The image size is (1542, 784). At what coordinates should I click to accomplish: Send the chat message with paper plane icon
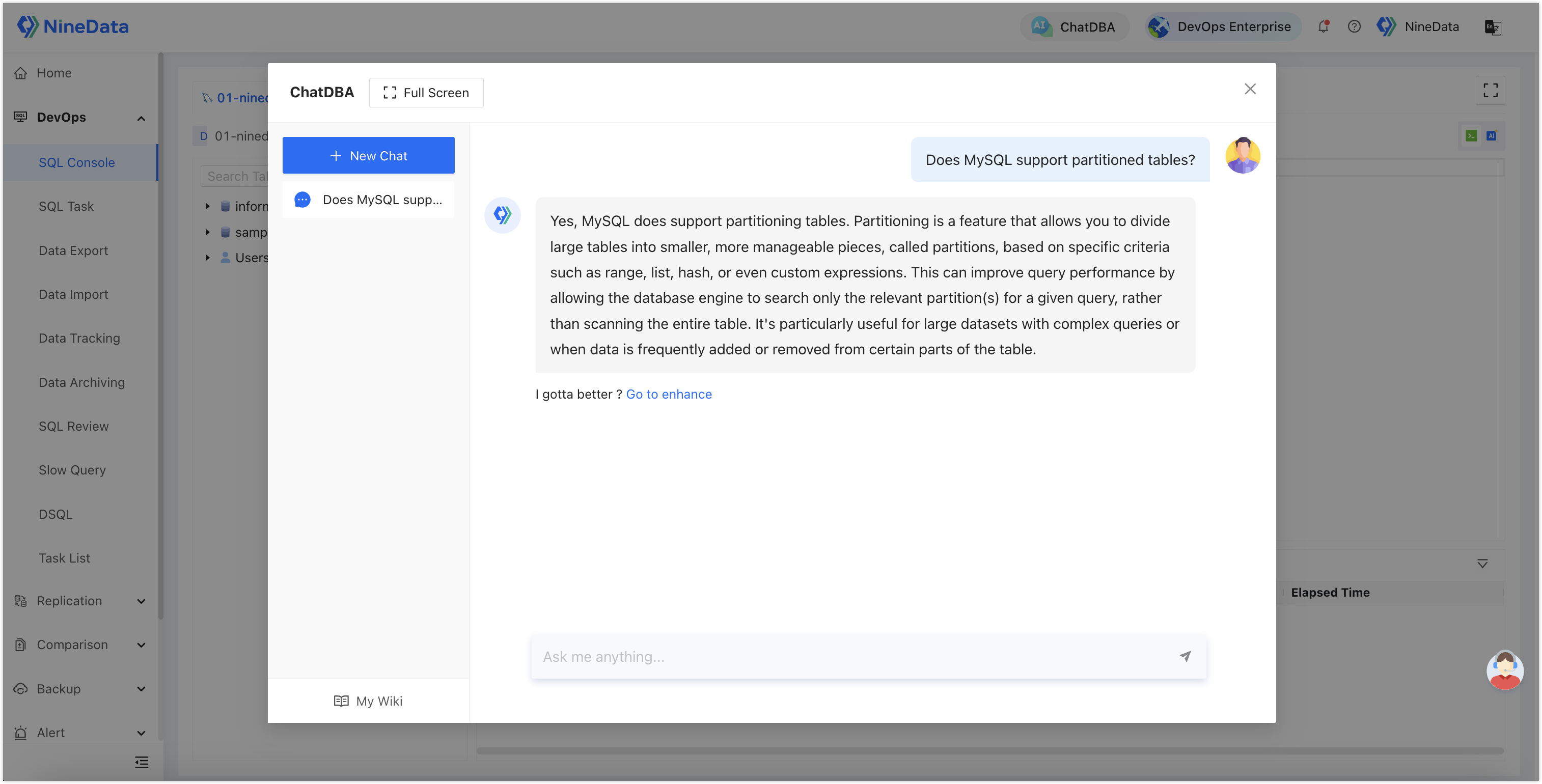1185,656
